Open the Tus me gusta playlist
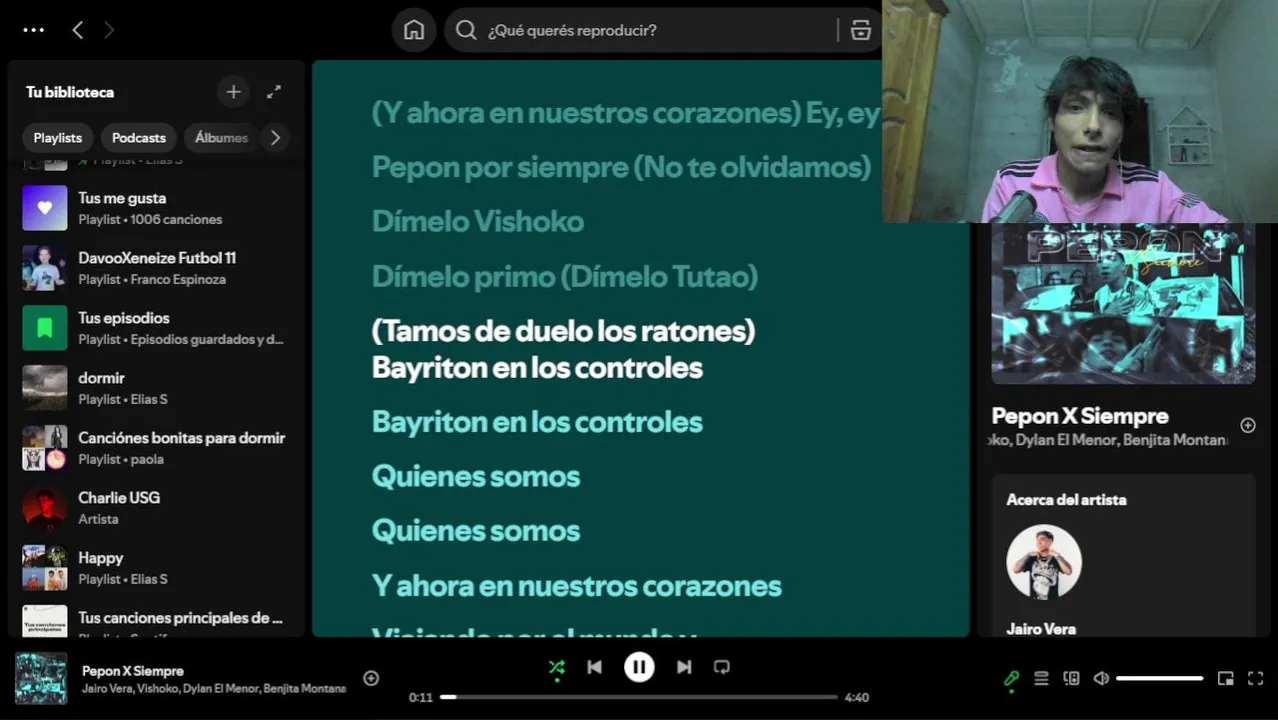 pos(156,208)
